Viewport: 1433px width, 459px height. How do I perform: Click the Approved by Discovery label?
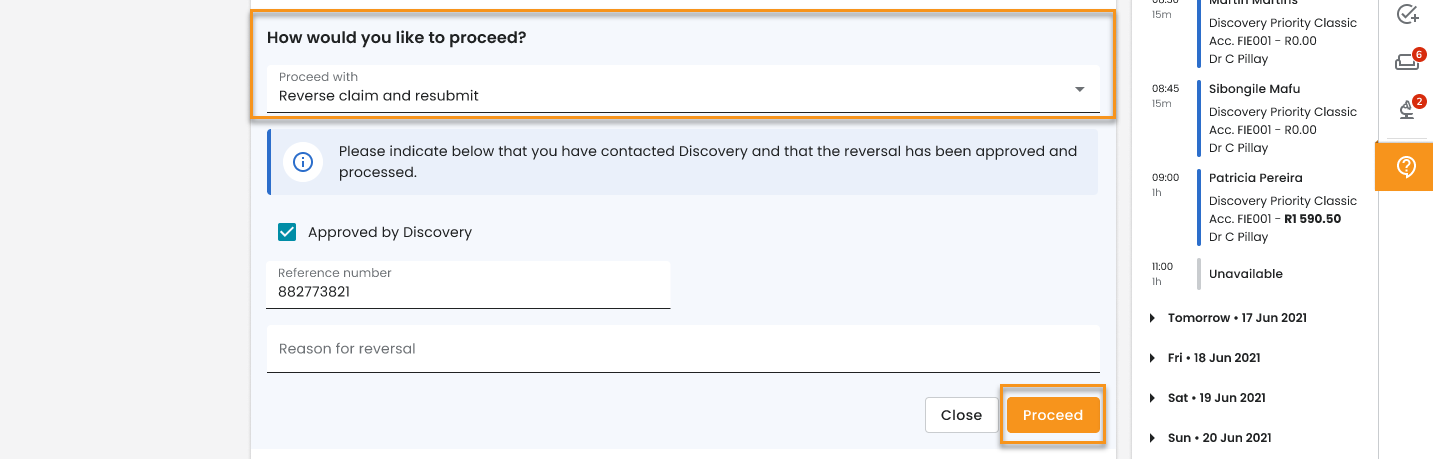pyautogui.click(x=390, y=232)
